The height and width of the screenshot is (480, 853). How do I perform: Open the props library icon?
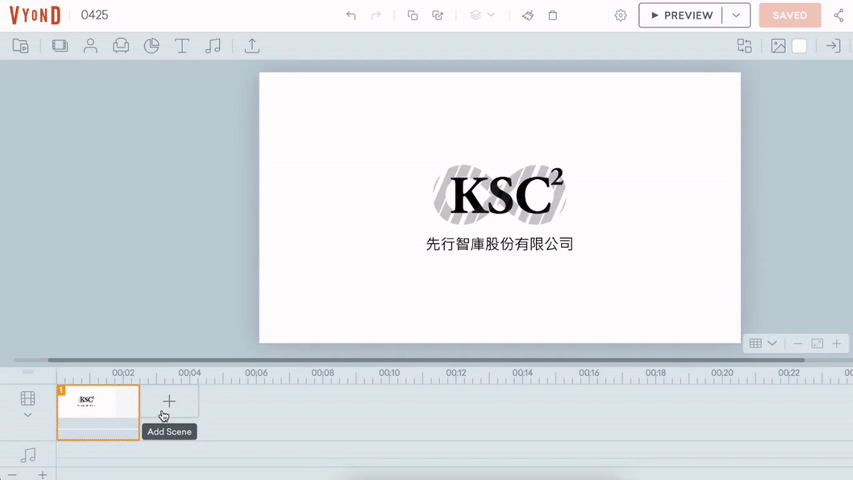pyautogui.click(x=121, y=46)
